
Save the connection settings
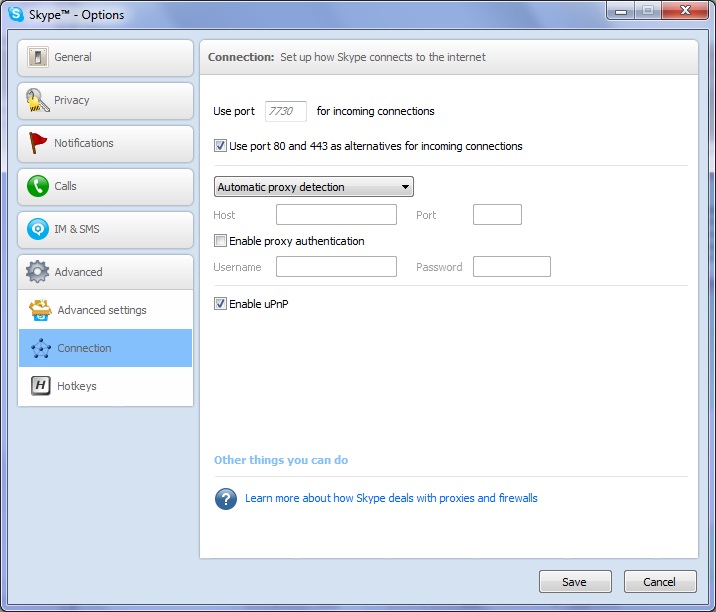(575, 581)
